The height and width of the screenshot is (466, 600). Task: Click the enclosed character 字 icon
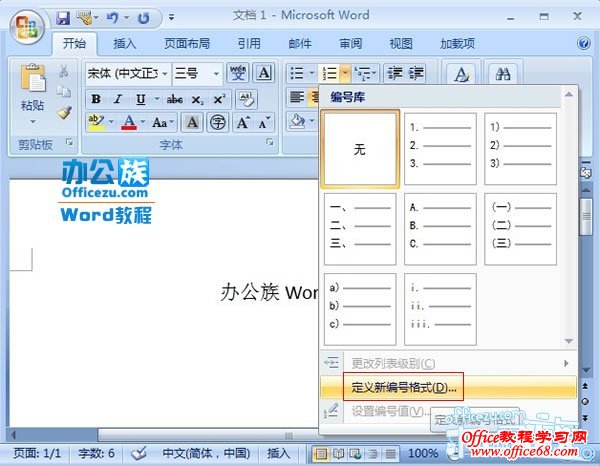point(218,122)
